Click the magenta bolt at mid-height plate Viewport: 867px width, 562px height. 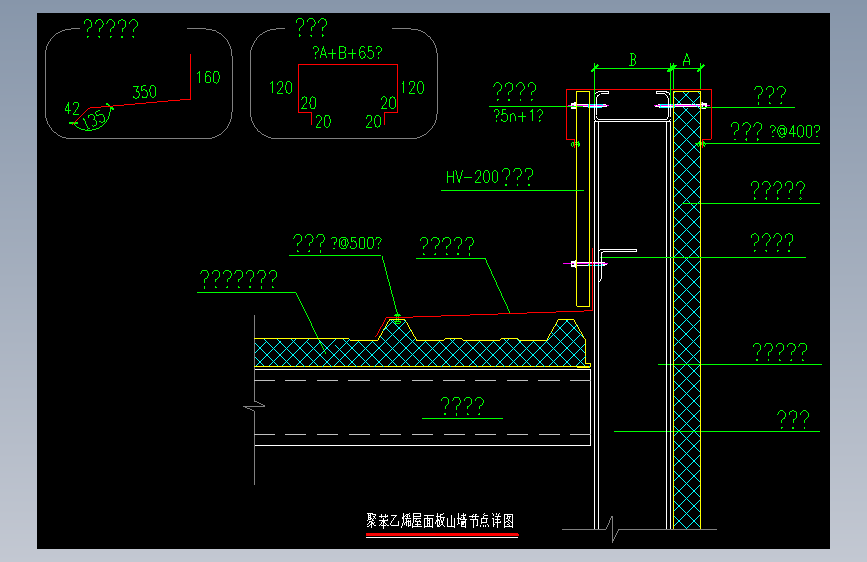pyautogui.click(x=589, y=264)
